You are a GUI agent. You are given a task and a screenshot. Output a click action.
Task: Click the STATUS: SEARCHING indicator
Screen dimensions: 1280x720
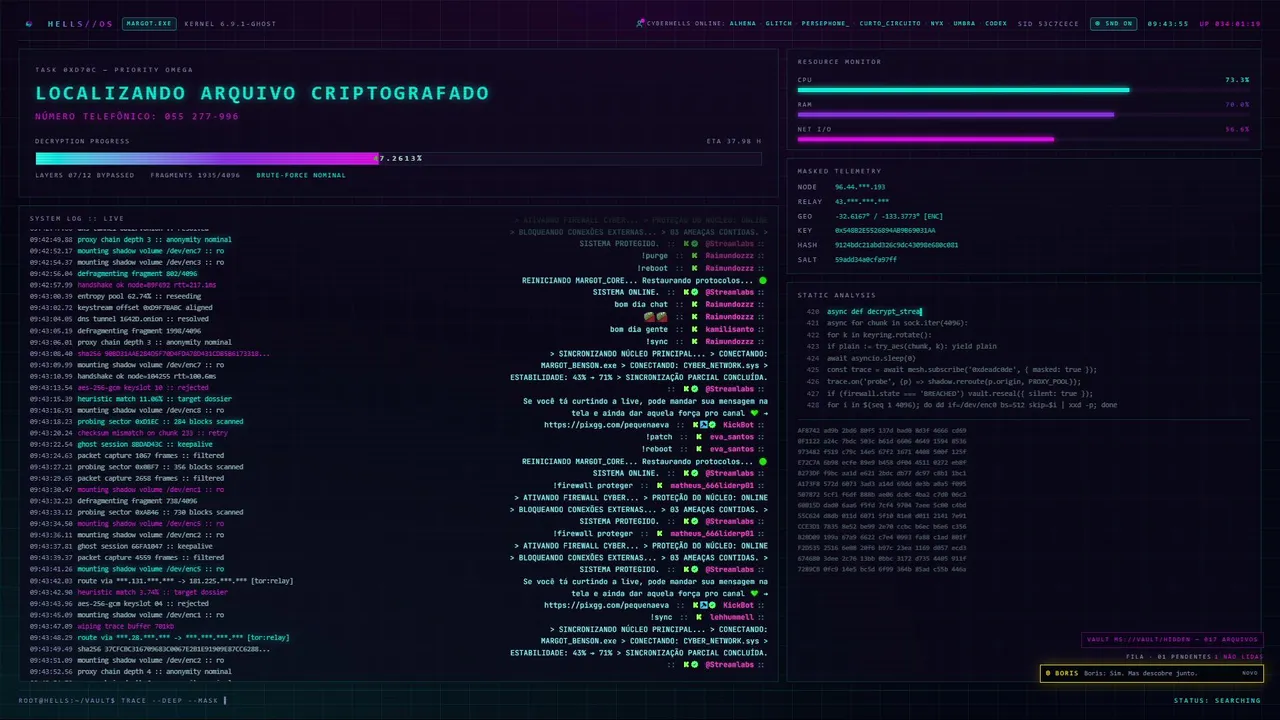[1217, 700]
